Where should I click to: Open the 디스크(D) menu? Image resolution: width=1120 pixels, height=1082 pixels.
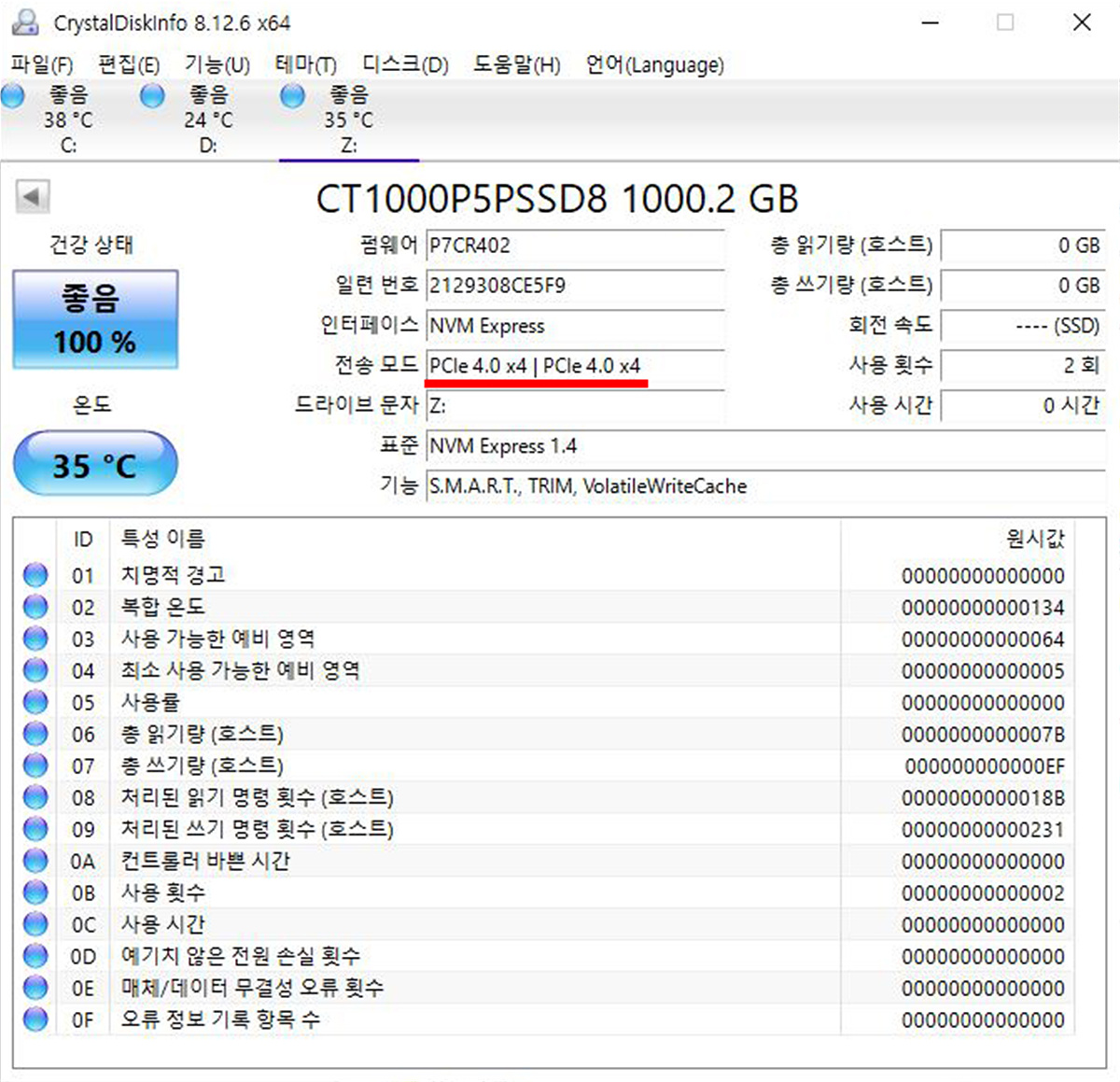[405, 64]
